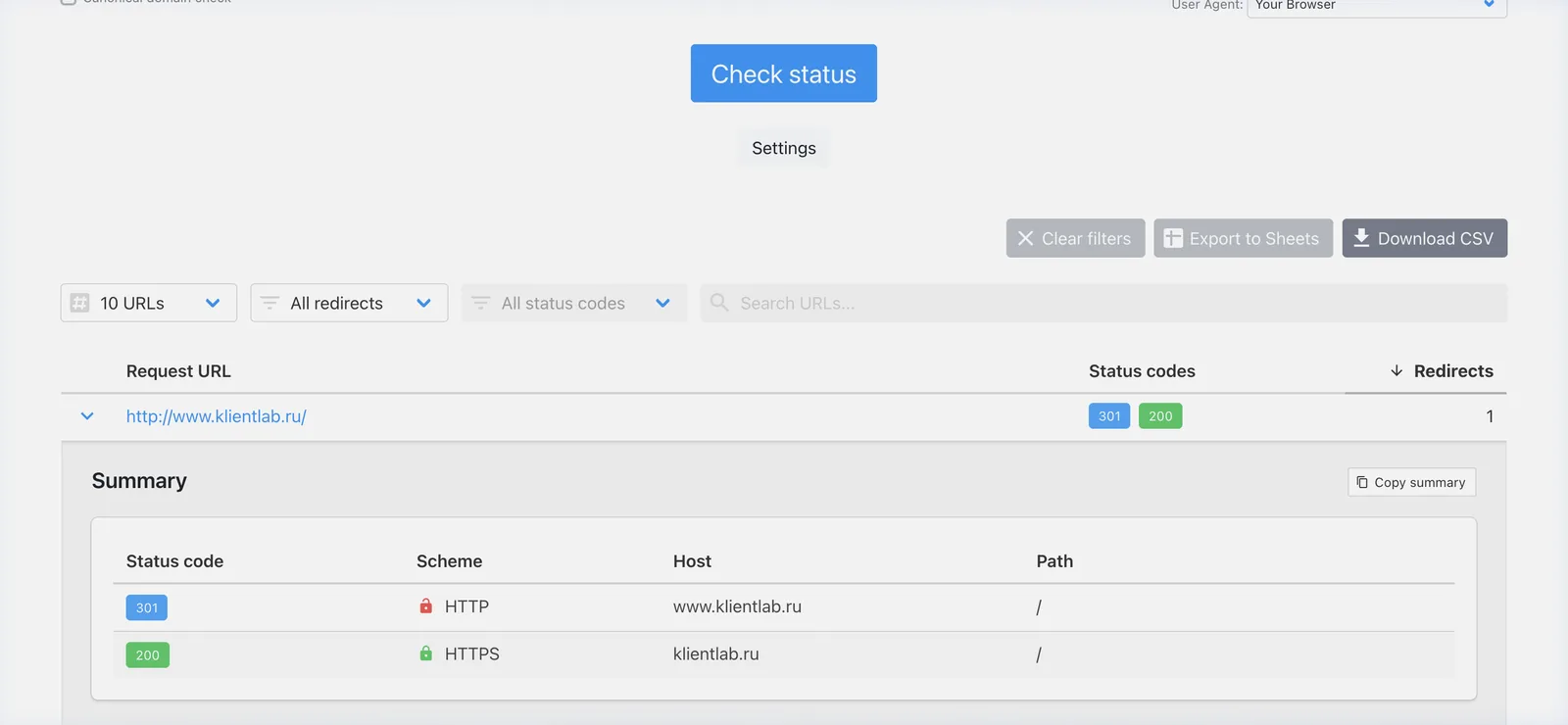Copy summary to clipboard
Screen dimensions: 1568x725
(x=1411, y=482)
